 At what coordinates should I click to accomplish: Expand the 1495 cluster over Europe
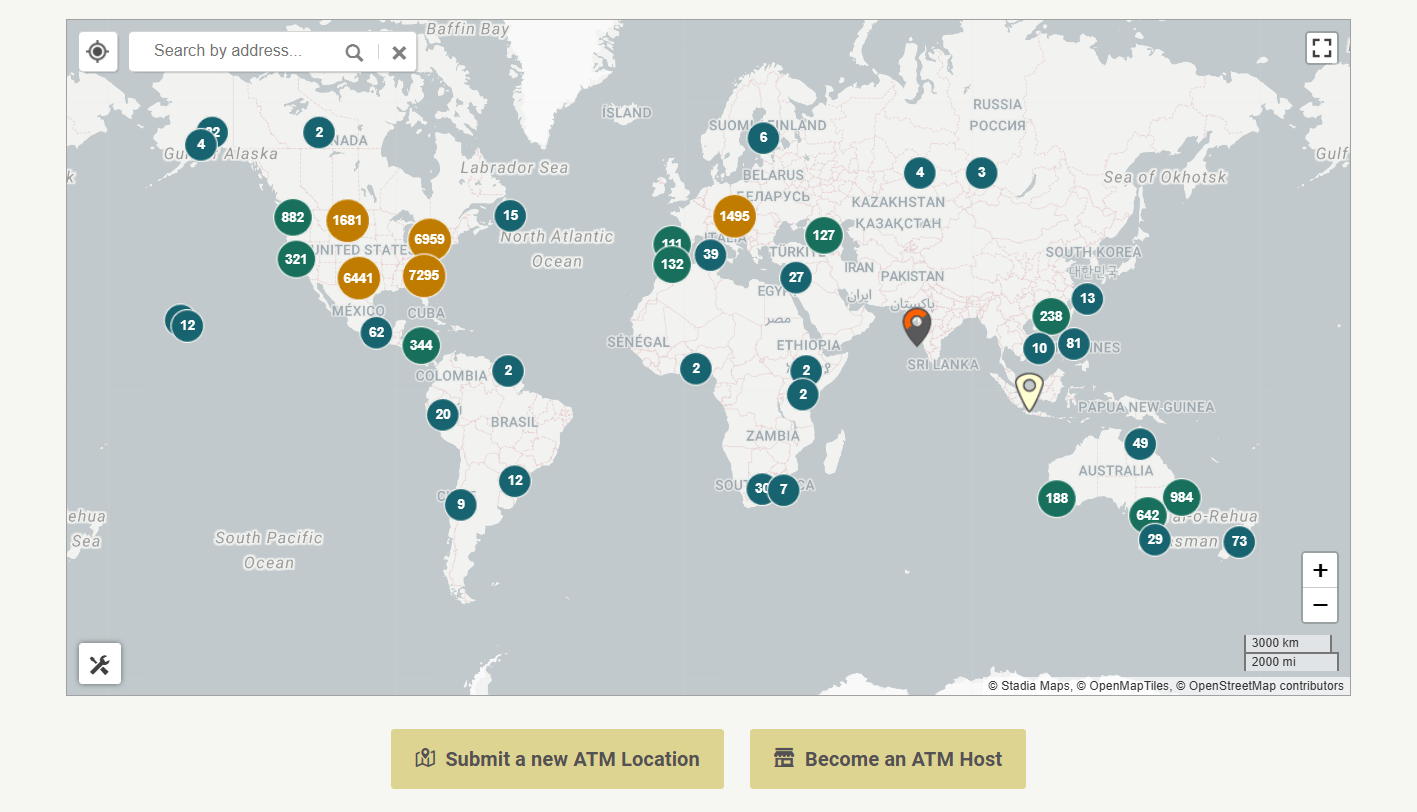734,216
